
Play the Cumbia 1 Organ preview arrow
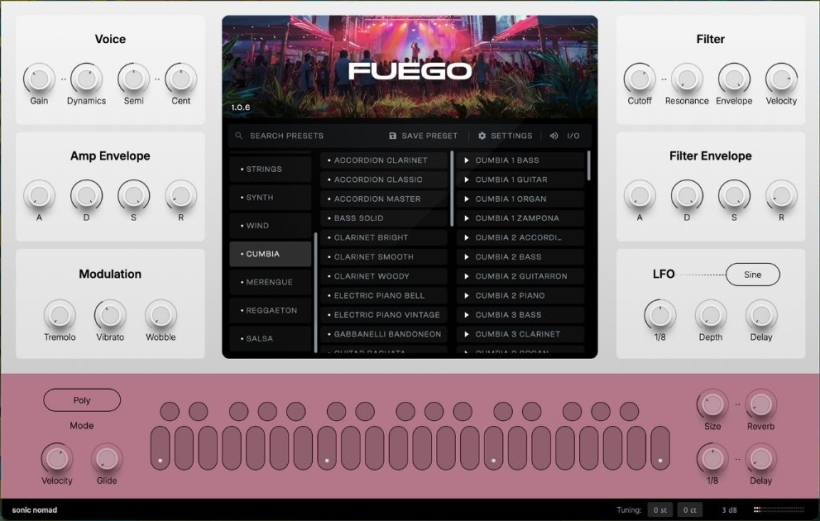pos(466,199)
